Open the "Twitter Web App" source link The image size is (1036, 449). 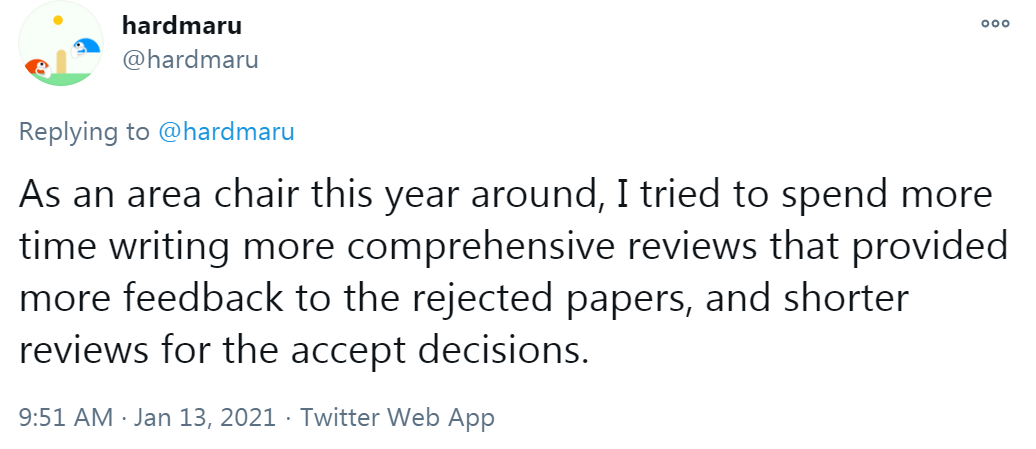coord(398,417)
